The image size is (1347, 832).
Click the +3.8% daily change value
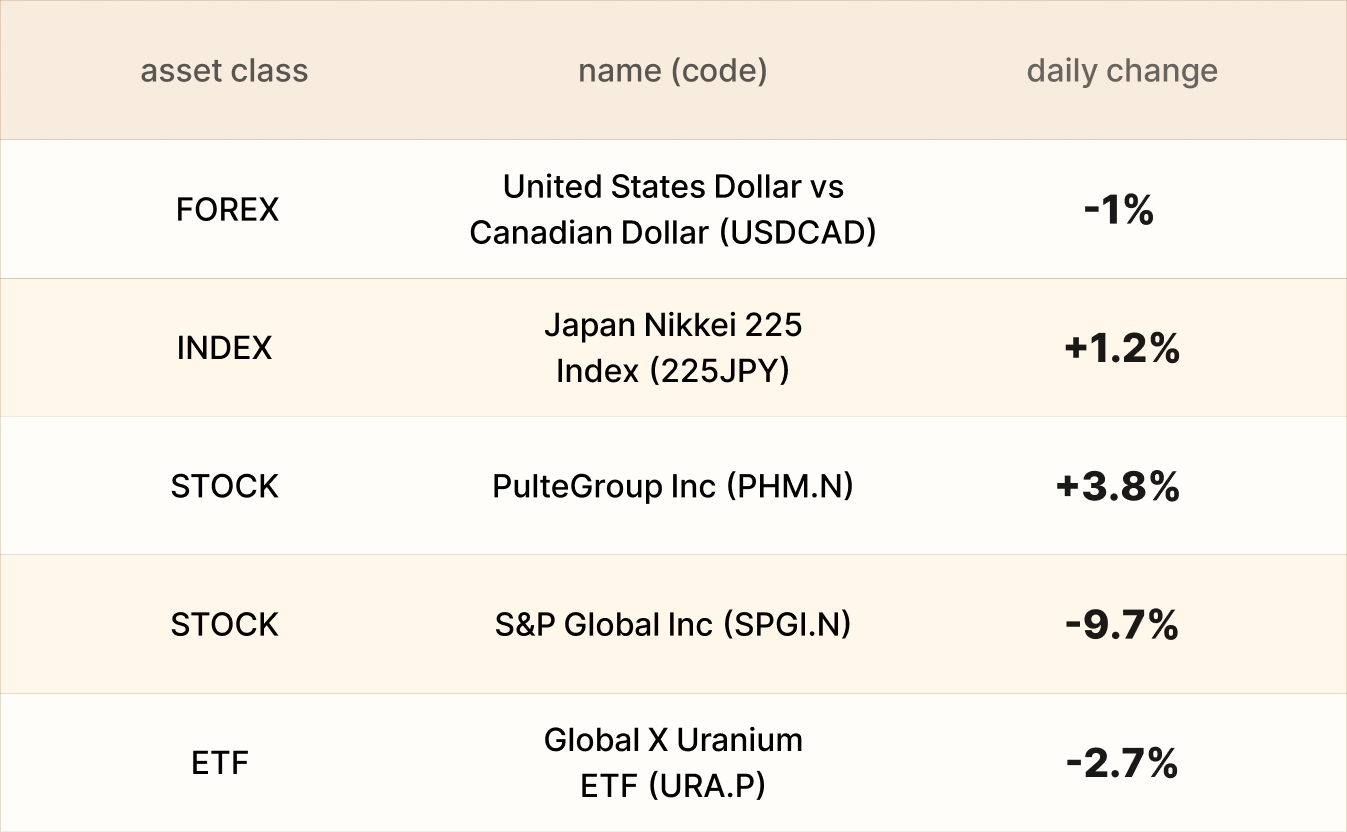(1118, 487)
